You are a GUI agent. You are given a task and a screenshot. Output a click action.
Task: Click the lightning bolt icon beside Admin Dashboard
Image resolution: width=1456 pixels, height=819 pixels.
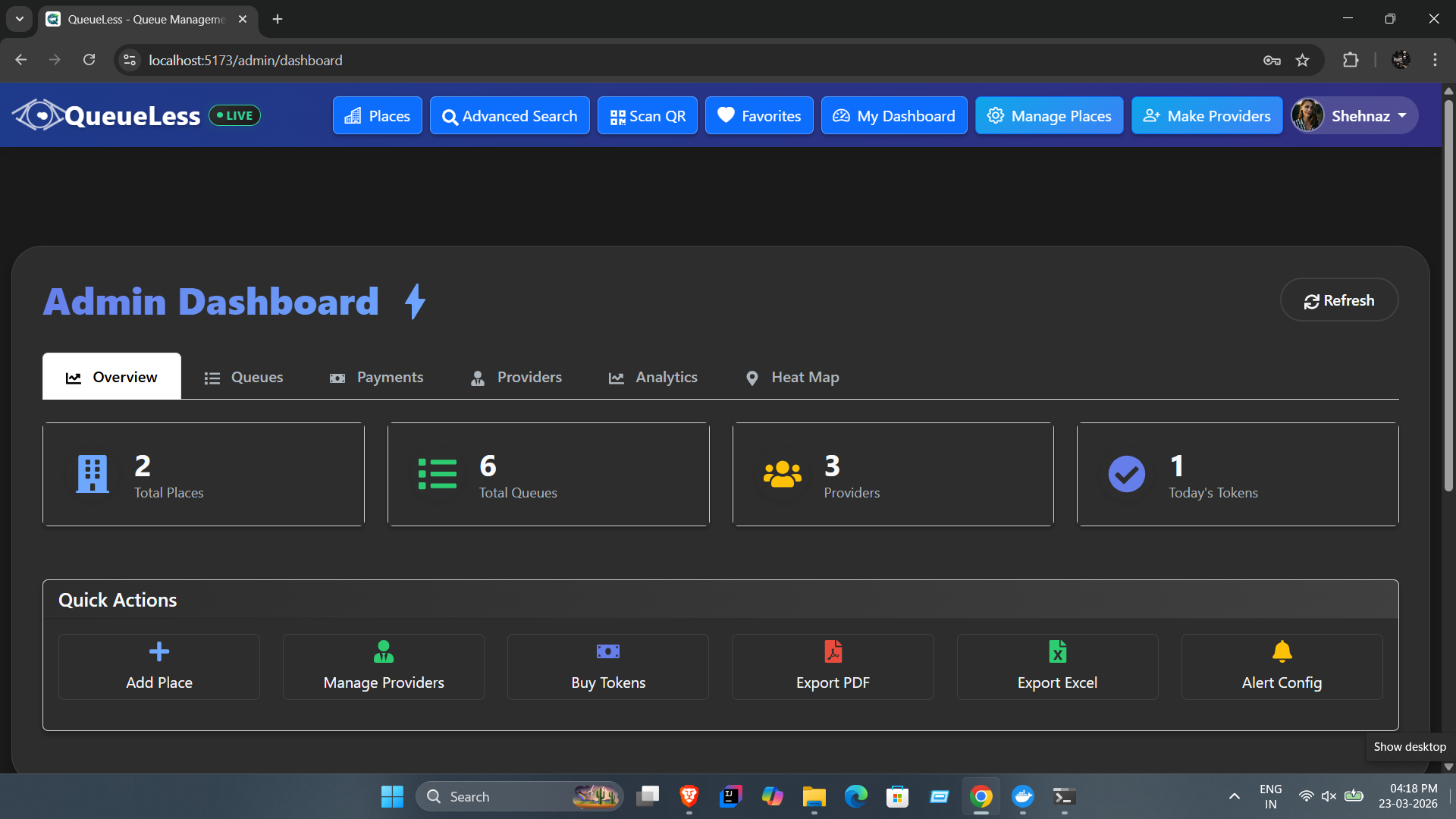pos(415,301)
